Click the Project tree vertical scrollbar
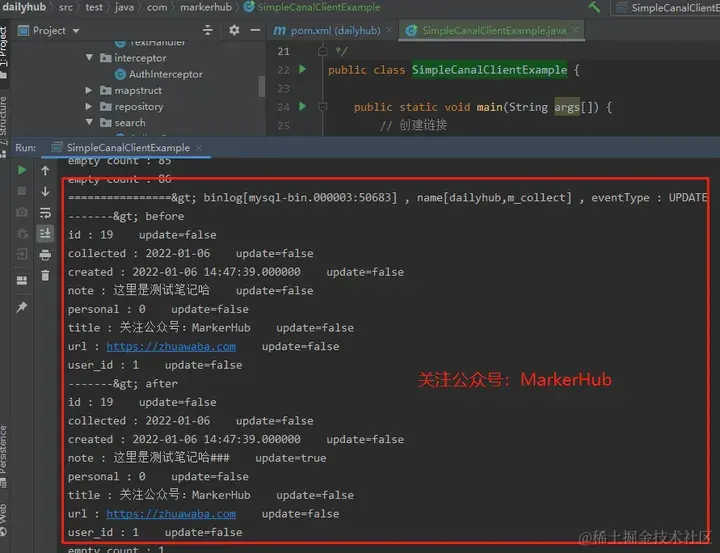The width and height of the screenshot is (720, 553). tap(262, 86)
